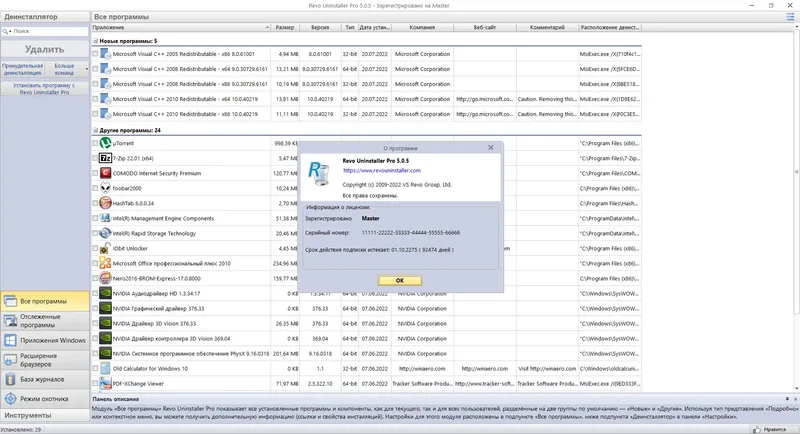This screenshot has width=800, height=434.
Task: Click Установить программу с Revo Uninstaller Pro
Action: coord(44,89)
